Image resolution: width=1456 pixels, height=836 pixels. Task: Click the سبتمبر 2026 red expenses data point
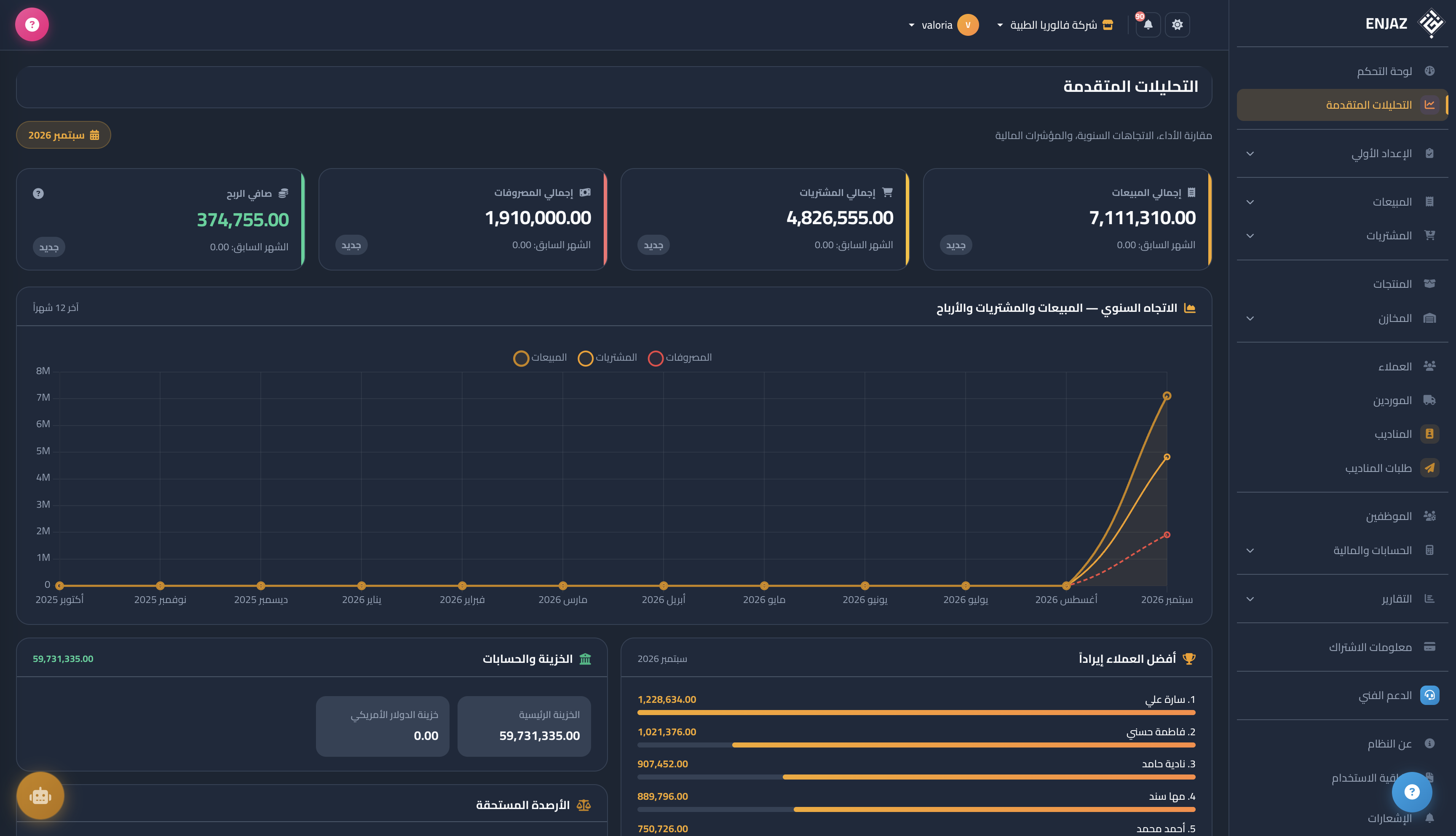pyautogui.click(x=1167, y=535)
